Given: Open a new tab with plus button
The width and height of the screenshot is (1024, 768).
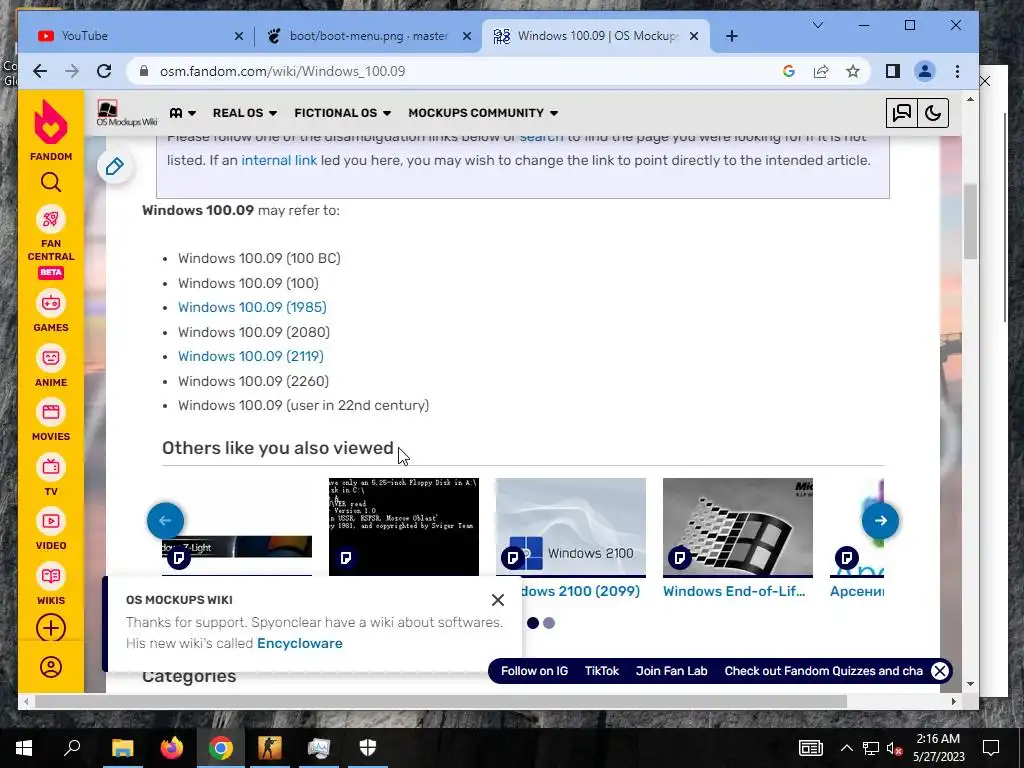Looking at the screenshot, I should pos(732,36).
